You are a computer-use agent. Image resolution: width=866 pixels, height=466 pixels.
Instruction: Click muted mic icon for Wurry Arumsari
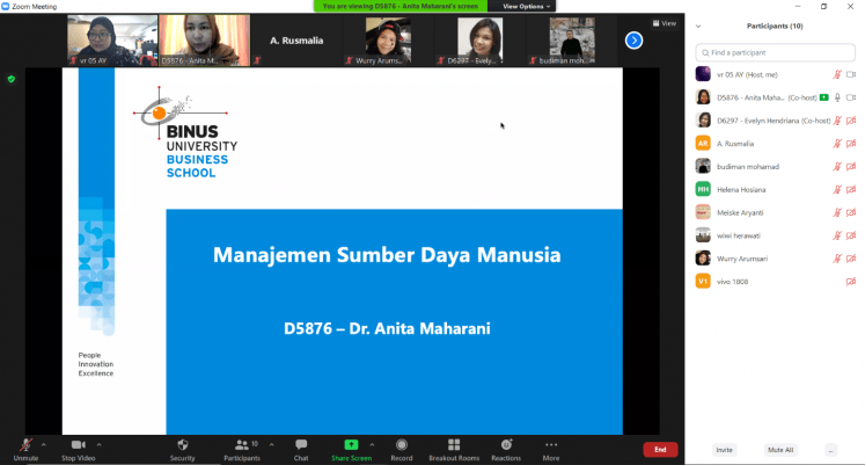pyautogui.click(x=837, y=258)
